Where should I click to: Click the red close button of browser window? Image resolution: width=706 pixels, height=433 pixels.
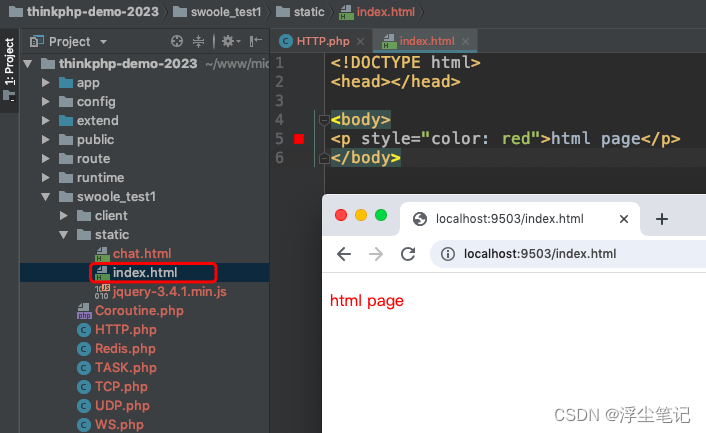tap(341, 215)
